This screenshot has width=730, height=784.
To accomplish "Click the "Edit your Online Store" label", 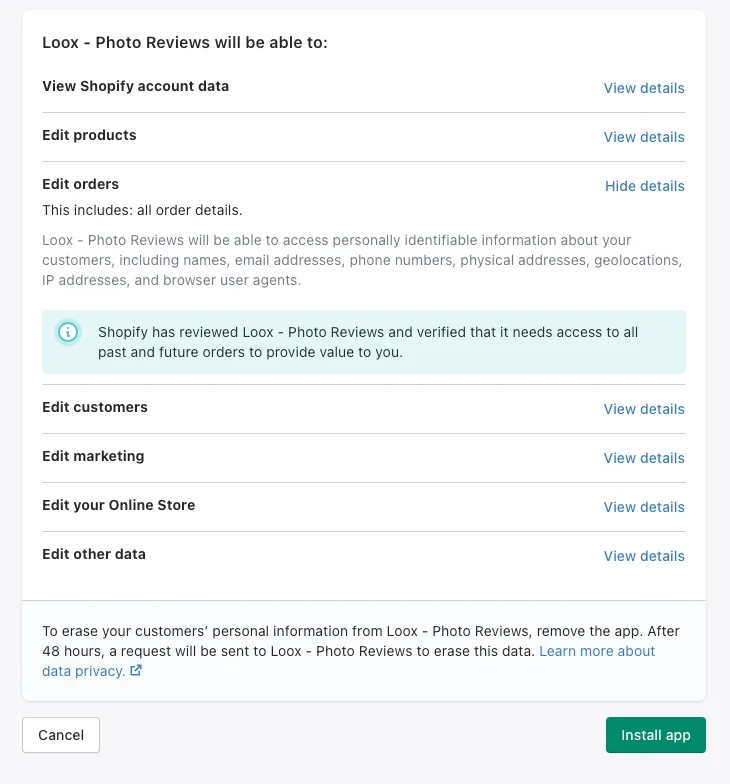I will point(118,505).
